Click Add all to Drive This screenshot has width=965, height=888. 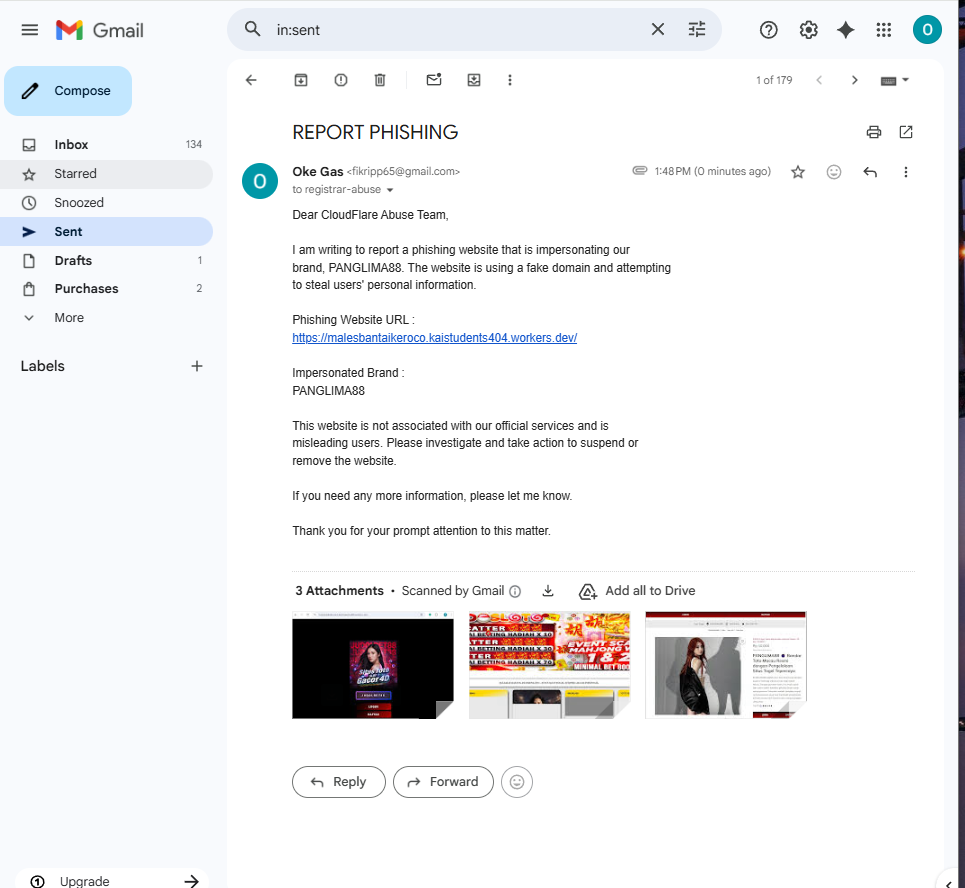(637, 591)
